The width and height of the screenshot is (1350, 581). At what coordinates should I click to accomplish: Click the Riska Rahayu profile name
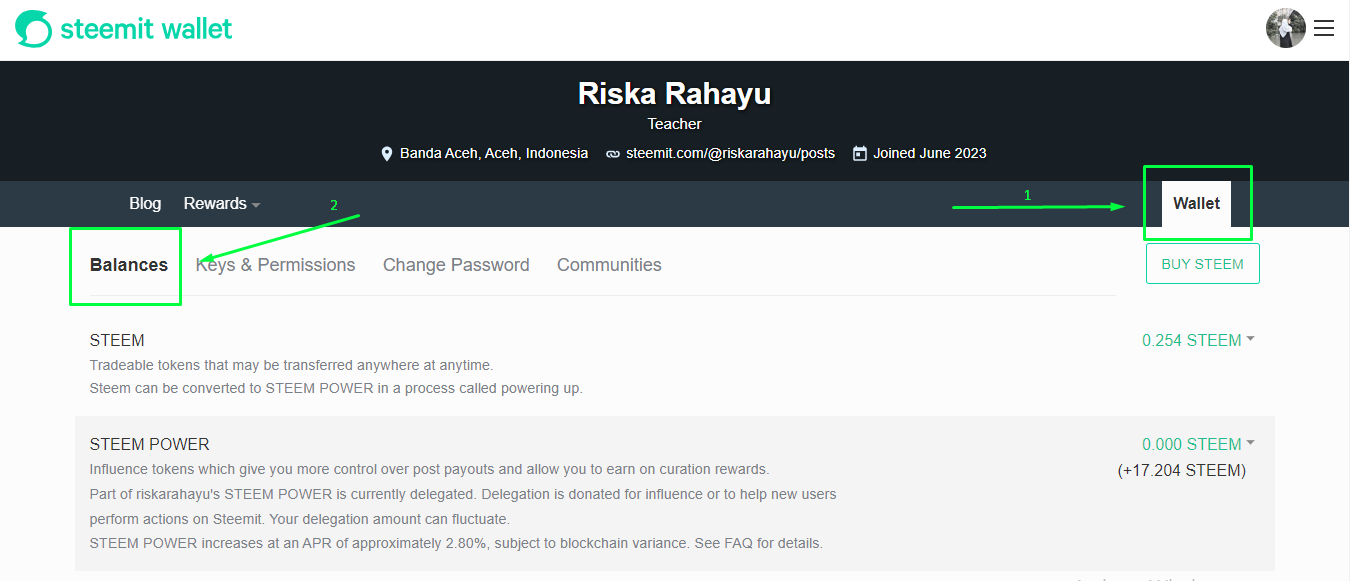675,94
